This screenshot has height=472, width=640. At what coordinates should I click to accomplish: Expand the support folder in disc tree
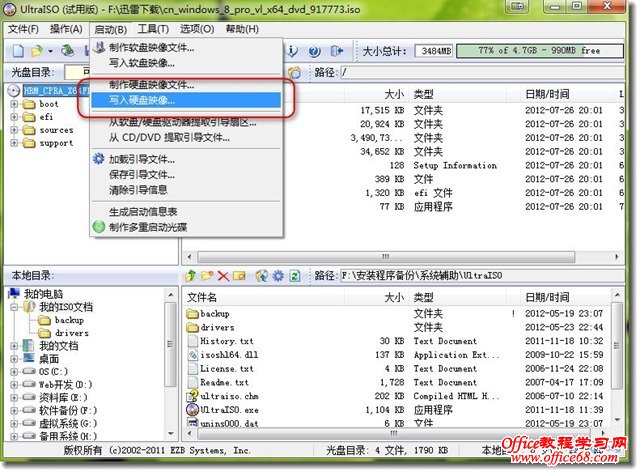coord(14,143)
